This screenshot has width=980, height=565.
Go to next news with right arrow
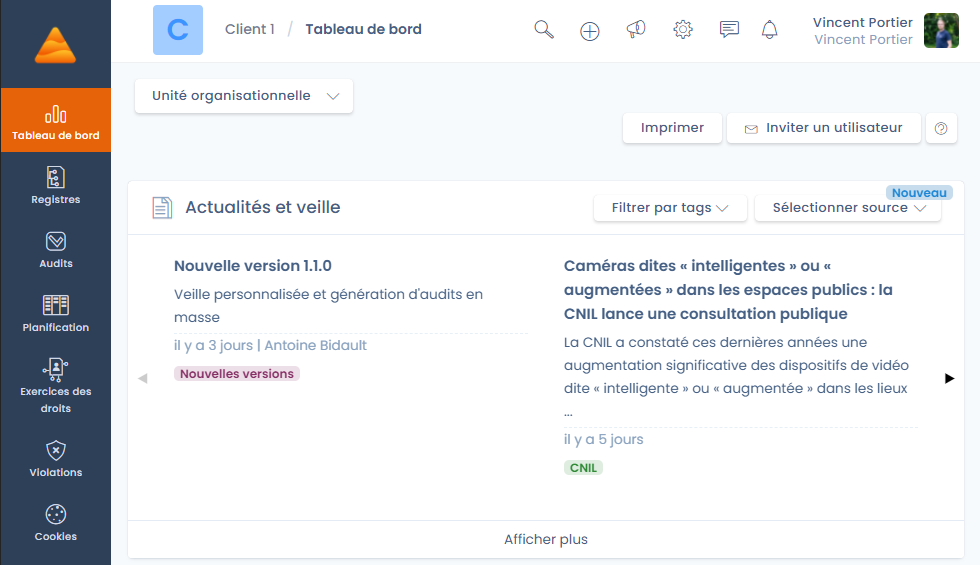click(949, 378)
